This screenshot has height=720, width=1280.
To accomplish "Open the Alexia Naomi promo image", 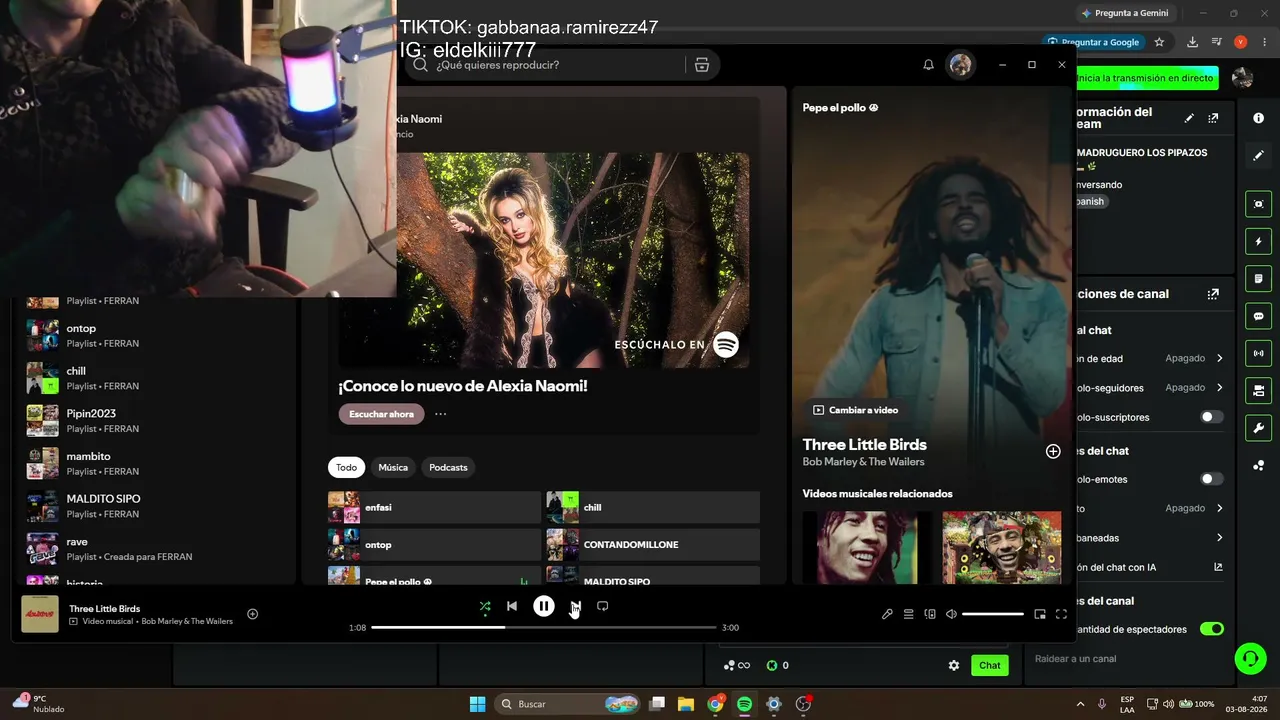I will coord(544,260).
